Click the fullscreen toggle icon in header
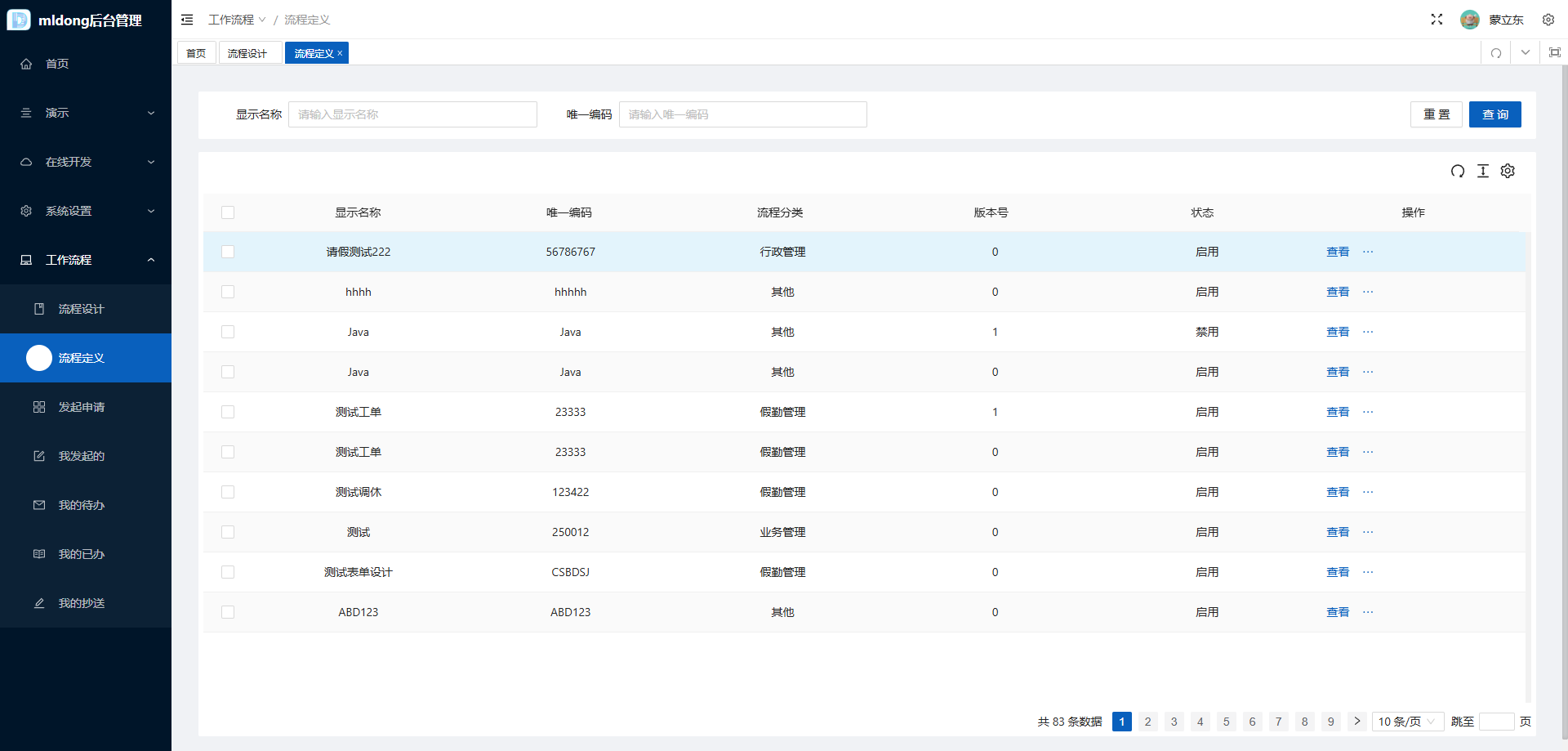1568x751 pixels. (1437, 20)
